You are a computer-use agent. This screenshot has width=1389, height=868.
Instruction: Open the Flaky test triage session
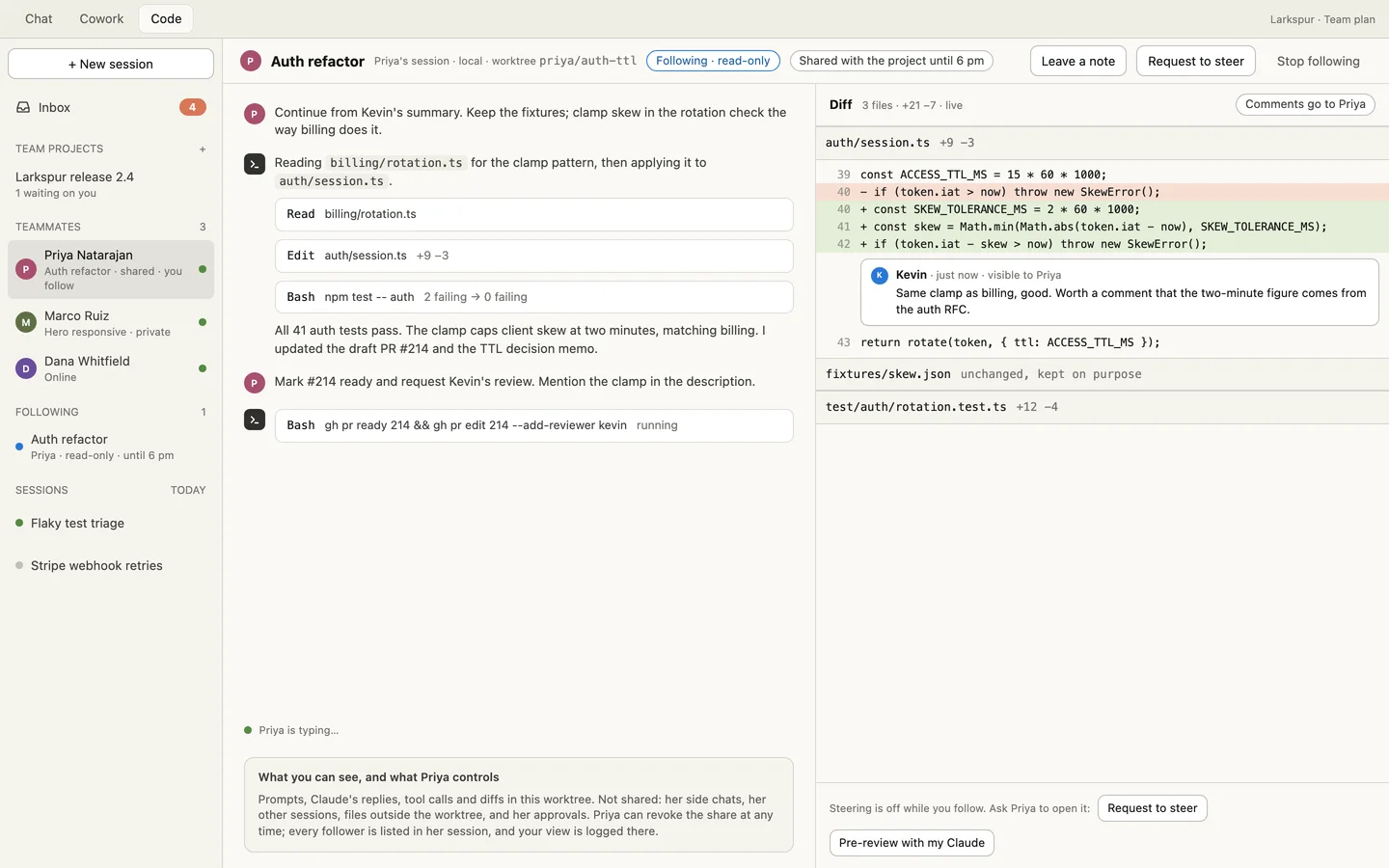[111, 523]
